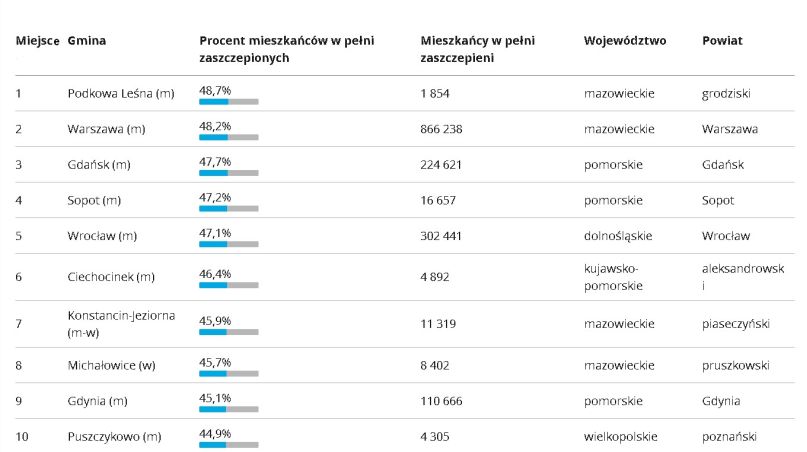Click Warszawa 48,2% progress bar
The width and height of the screenshot is (807, 452).
(229, 137)
